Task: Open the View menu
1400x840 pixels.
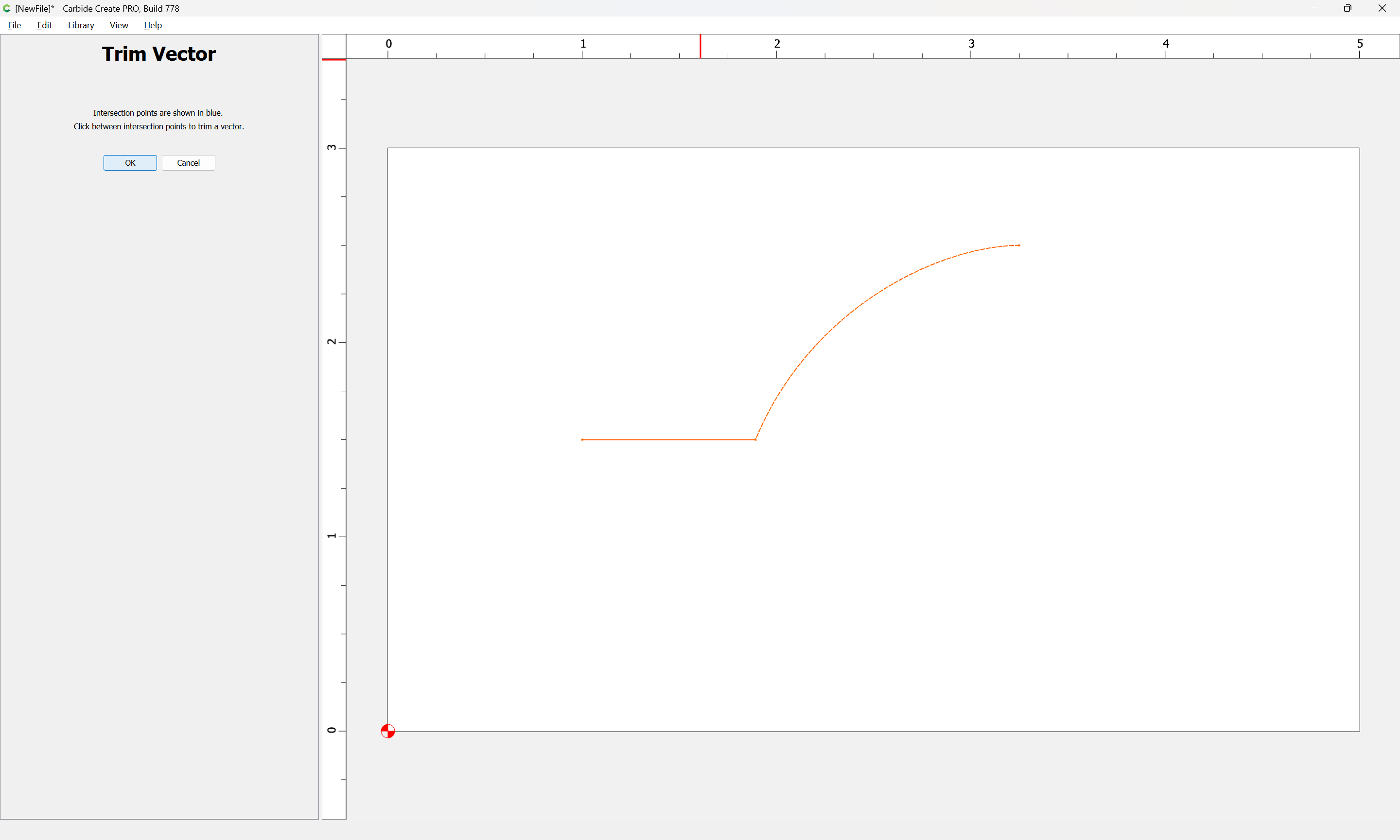Action: (x=119, y=25)
